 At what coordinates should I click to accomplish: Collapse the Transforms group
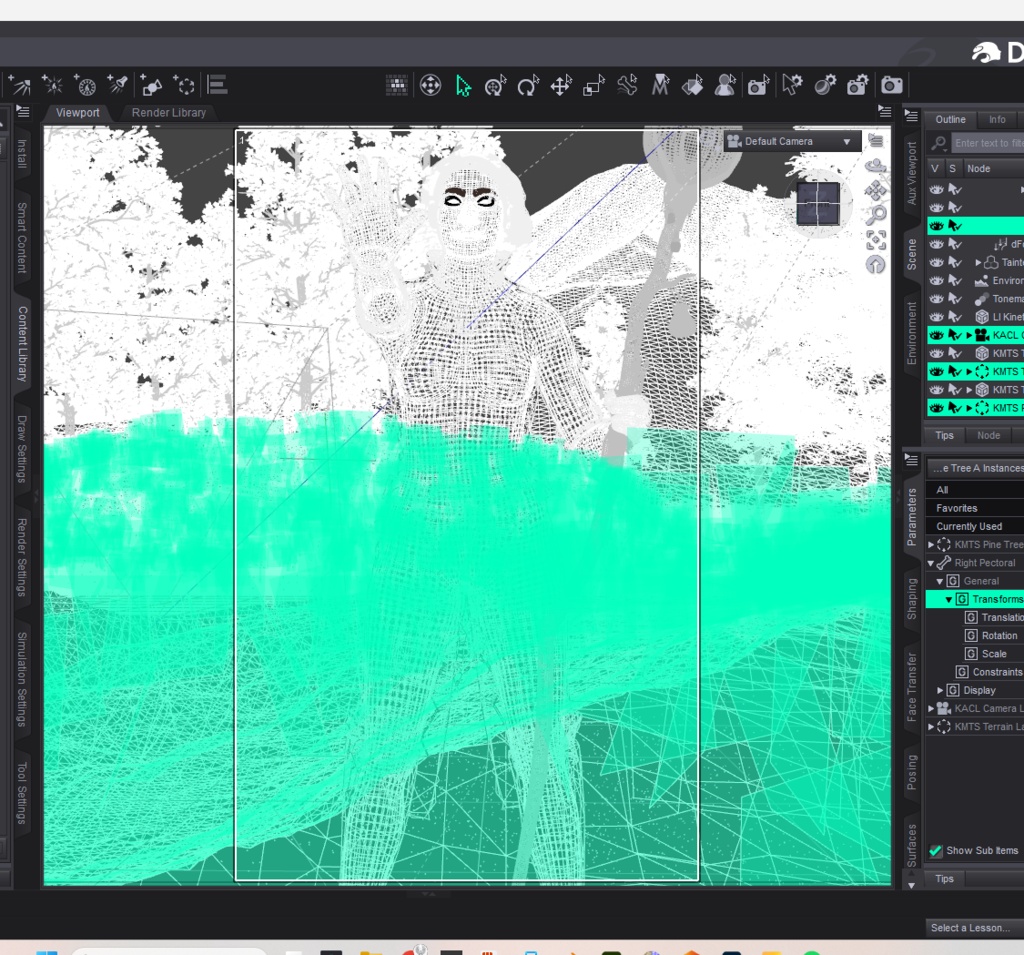pyautogui.click(x=949, y=599)
